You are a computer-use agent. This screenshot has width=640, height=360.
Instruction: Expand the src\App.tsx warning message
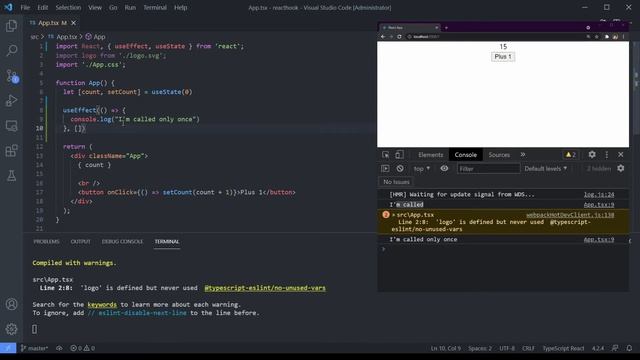[x=393, y=215]
